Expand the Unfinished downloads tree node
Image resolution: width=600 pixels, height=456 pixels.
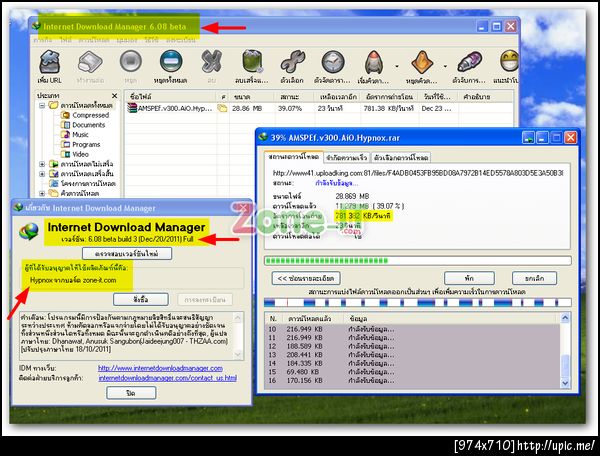click(x=42, y=164)
